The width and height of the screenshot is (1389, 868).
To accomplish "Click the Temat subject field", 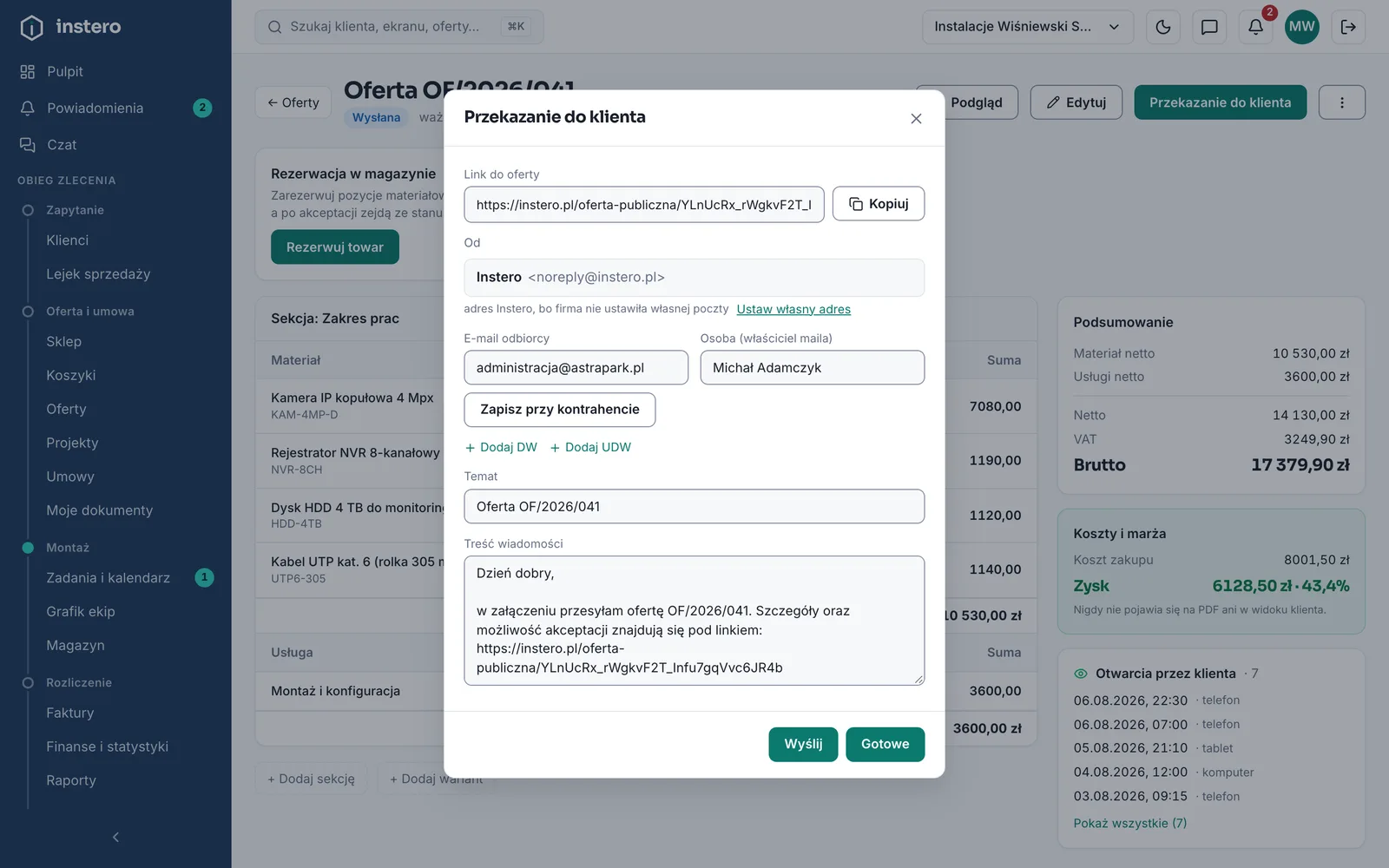I will tap(694, 507).
